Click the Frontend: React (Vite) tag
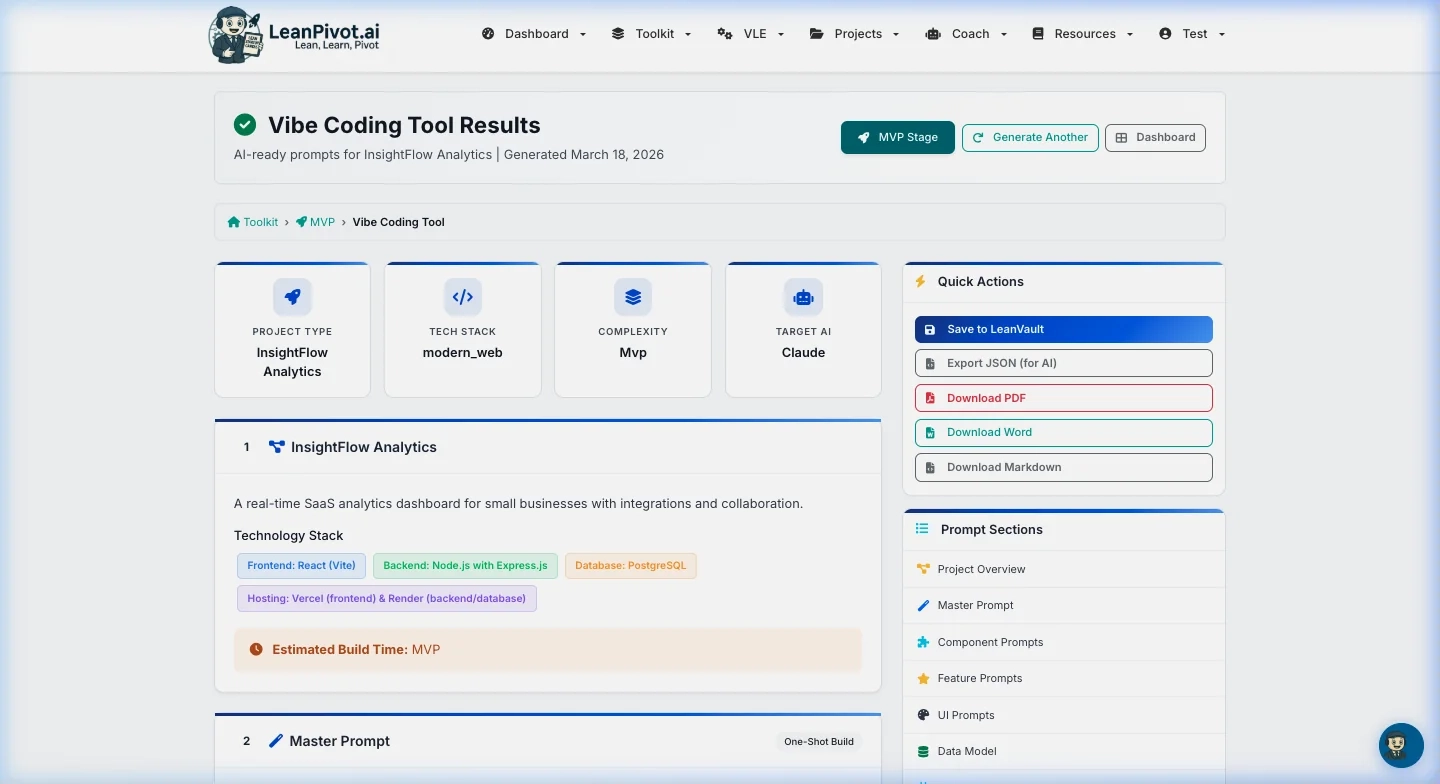This screenshot has height=784, width=1440. point(302,566)
